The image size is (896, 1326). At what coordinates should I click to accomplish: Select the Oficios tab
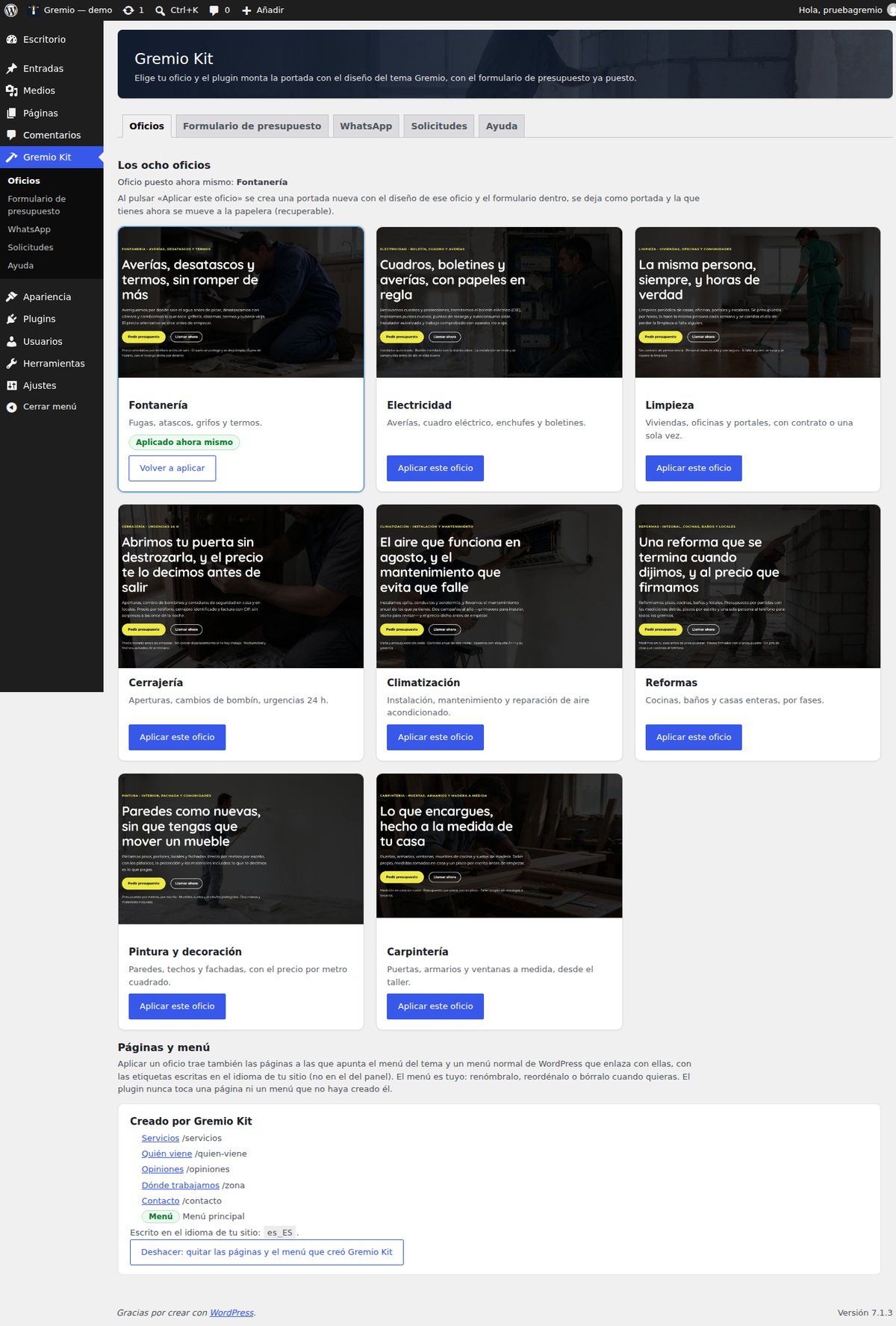146,126
